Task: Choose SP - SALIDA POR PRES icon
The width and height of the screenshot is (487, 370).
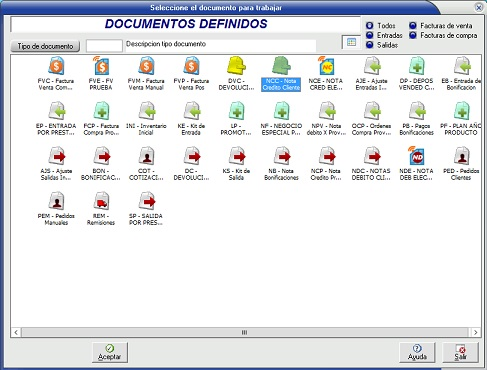Action: point(146,201)
